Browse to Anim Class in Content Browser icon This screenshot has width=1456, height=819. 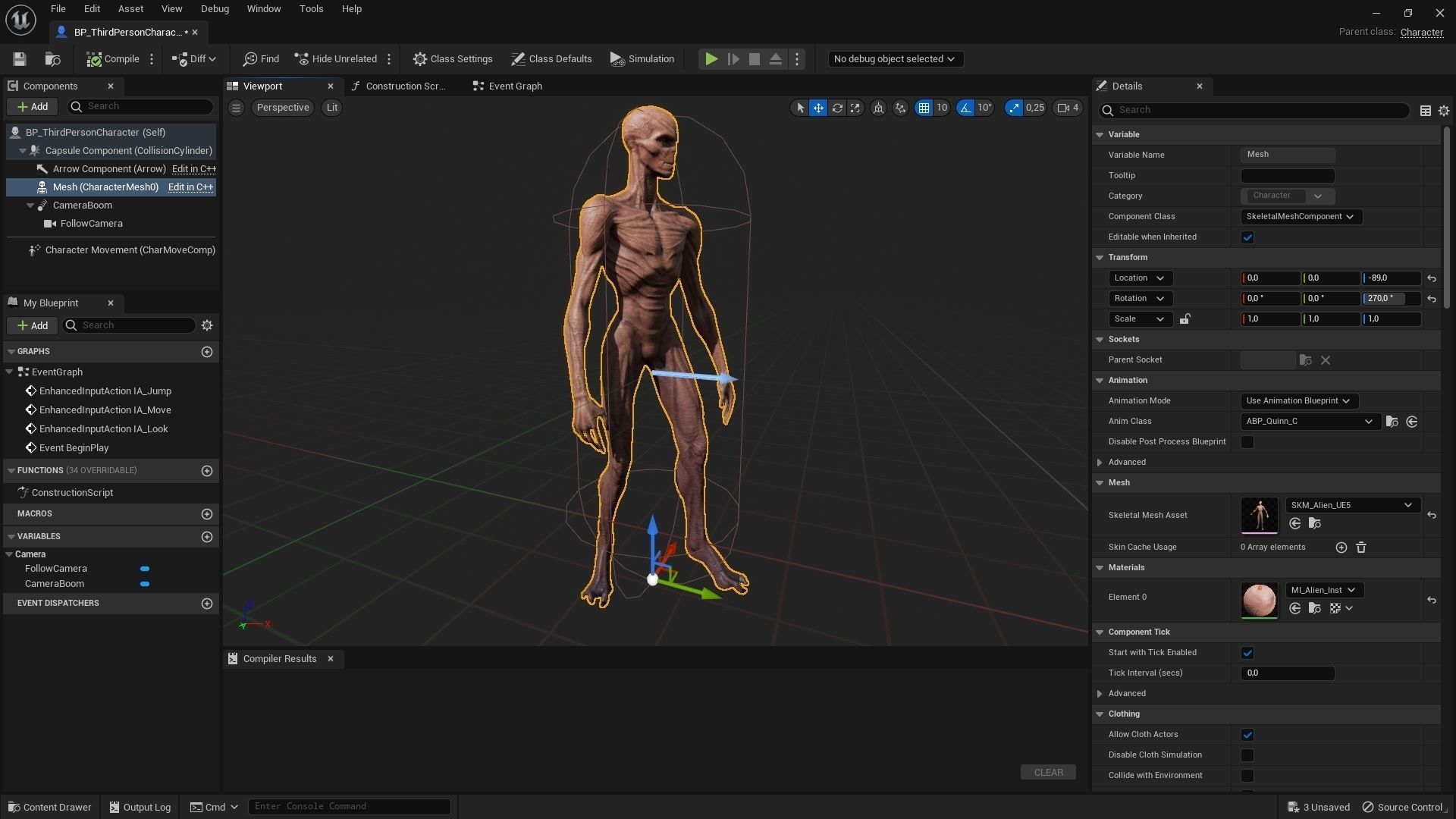1392,422
